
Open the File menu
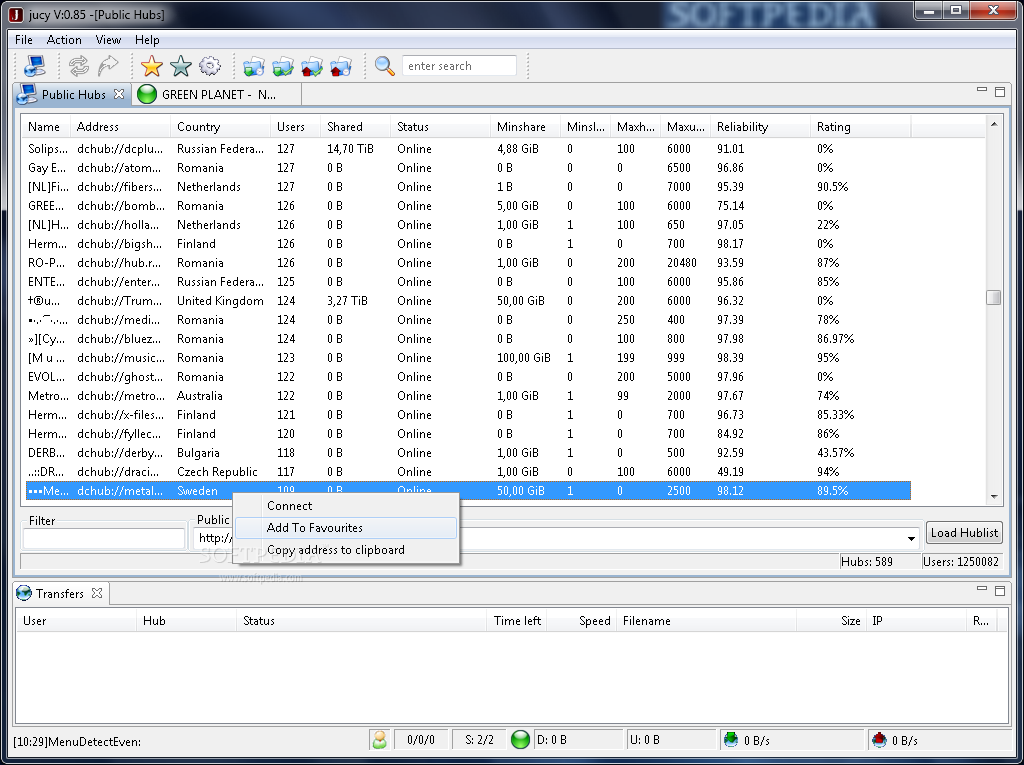pos(24,40)
